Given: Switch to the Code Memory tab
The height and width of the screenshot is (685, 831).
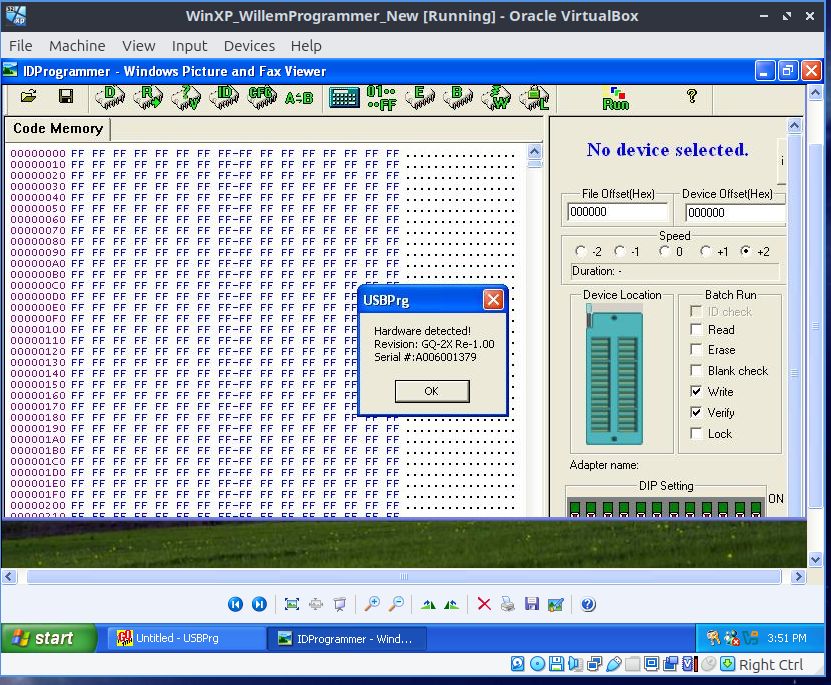Looking at the screenshot, I should (57, 129).
